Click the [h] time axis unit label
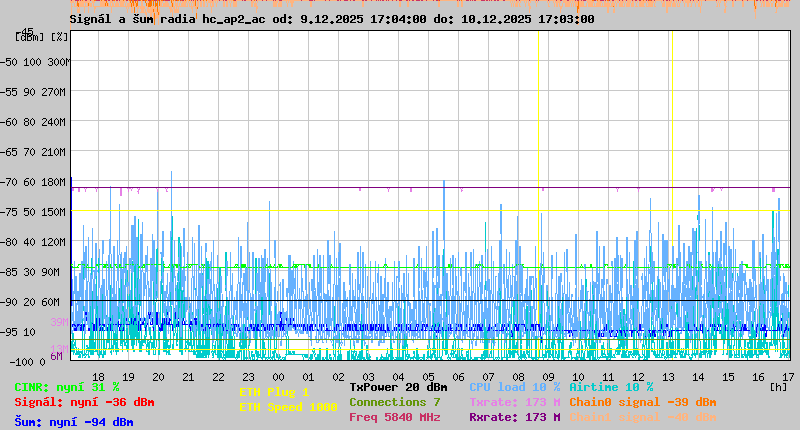The height and width of the screenshot is (430, 800). [x=777, y=387]
